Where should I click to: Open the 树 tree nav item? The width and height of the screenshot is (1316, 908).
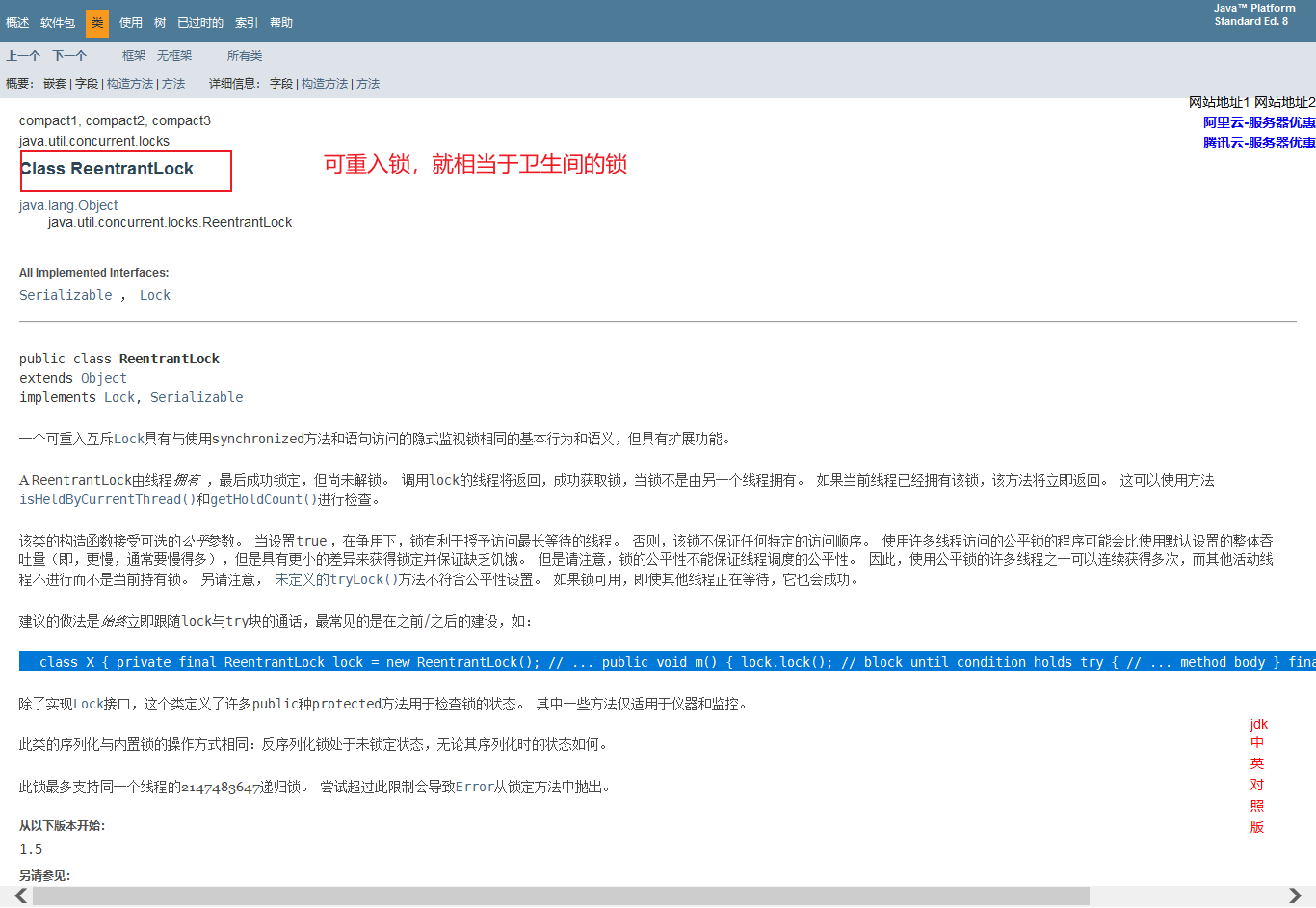160,23
